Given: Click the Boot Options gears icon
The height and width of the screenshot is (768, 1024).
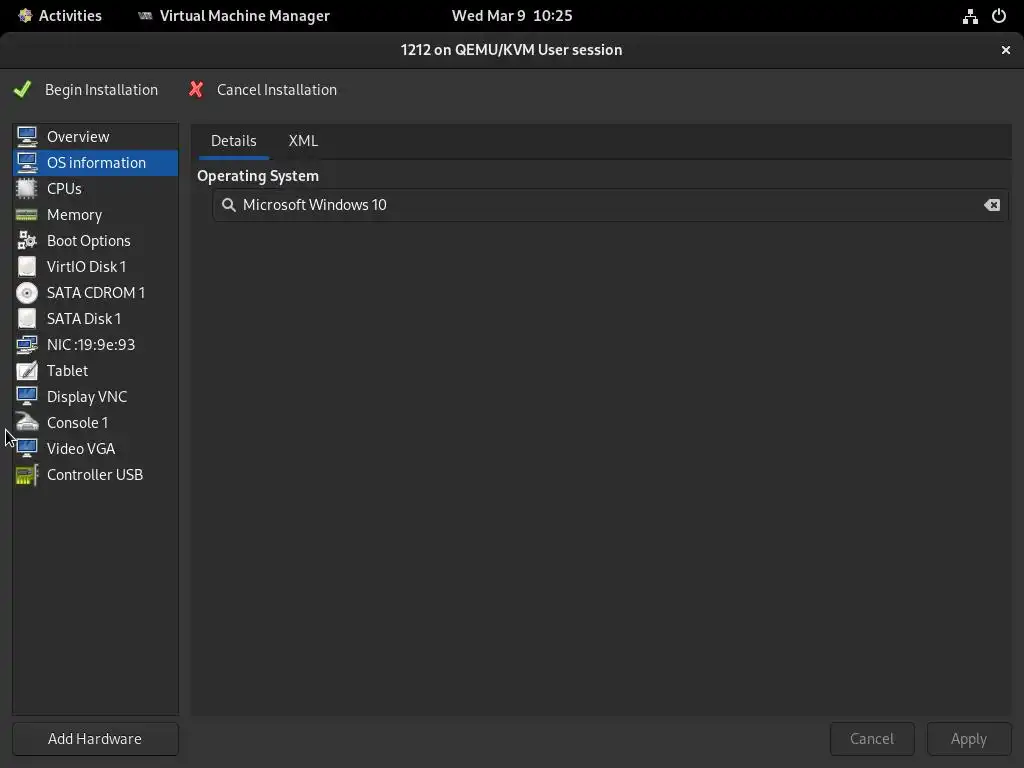Looking at the screenshot, I should [x=27, y=241].
